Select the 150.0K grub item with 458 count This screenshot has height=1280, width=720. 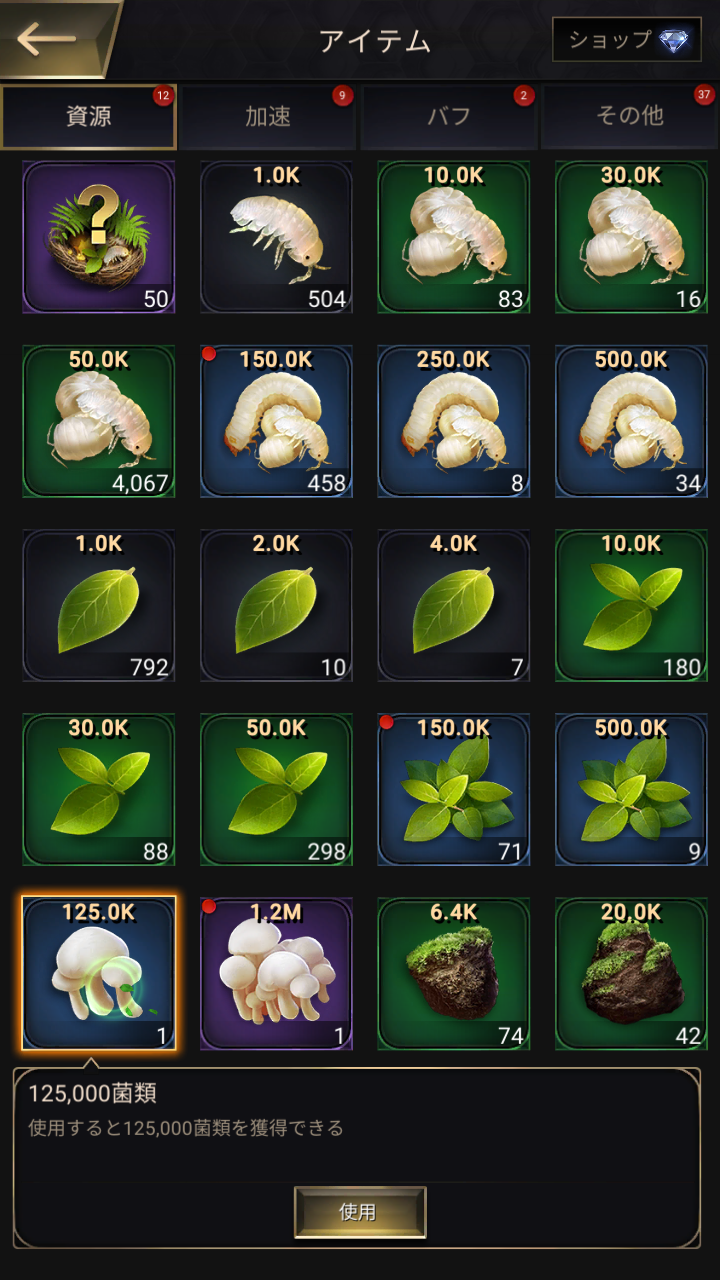point(276,421)
